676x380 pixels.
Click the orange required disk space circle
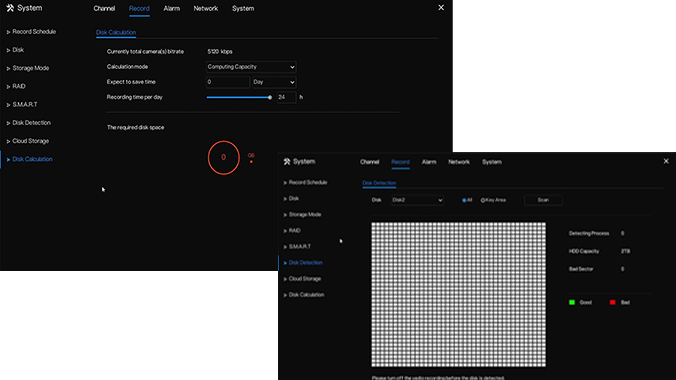pos(223,157)
